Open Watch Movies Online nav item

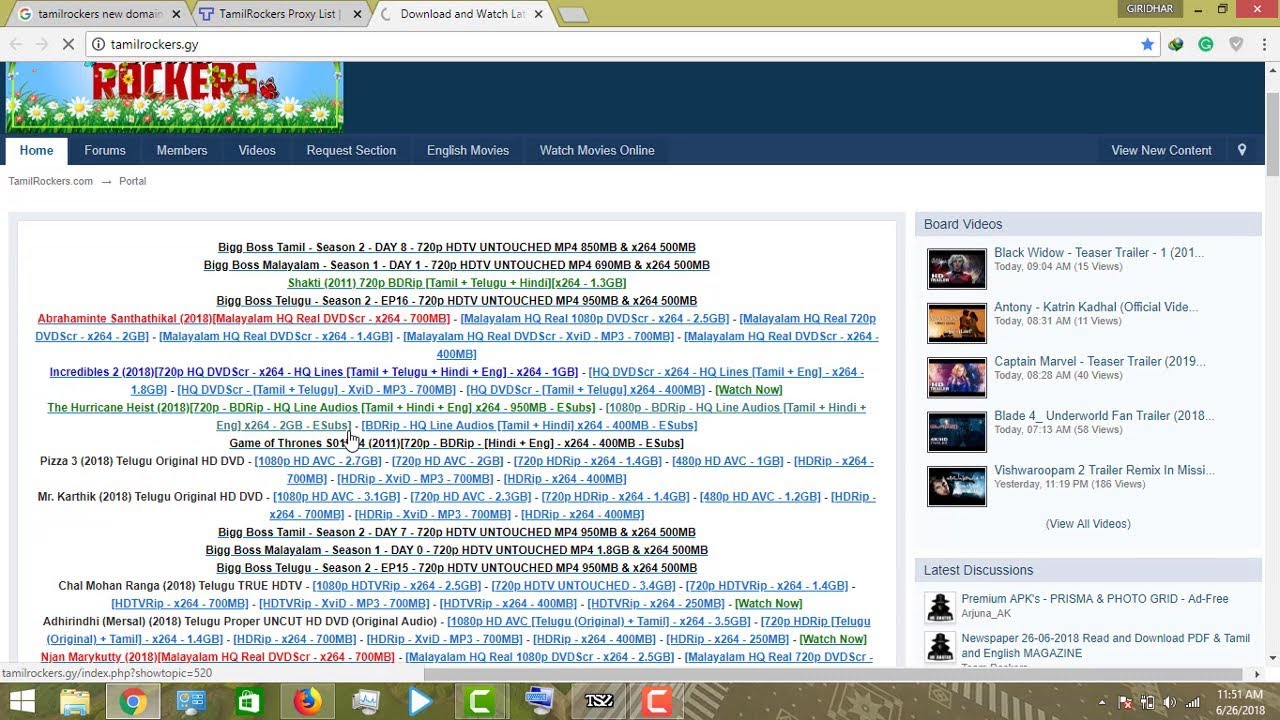[597, 150]
